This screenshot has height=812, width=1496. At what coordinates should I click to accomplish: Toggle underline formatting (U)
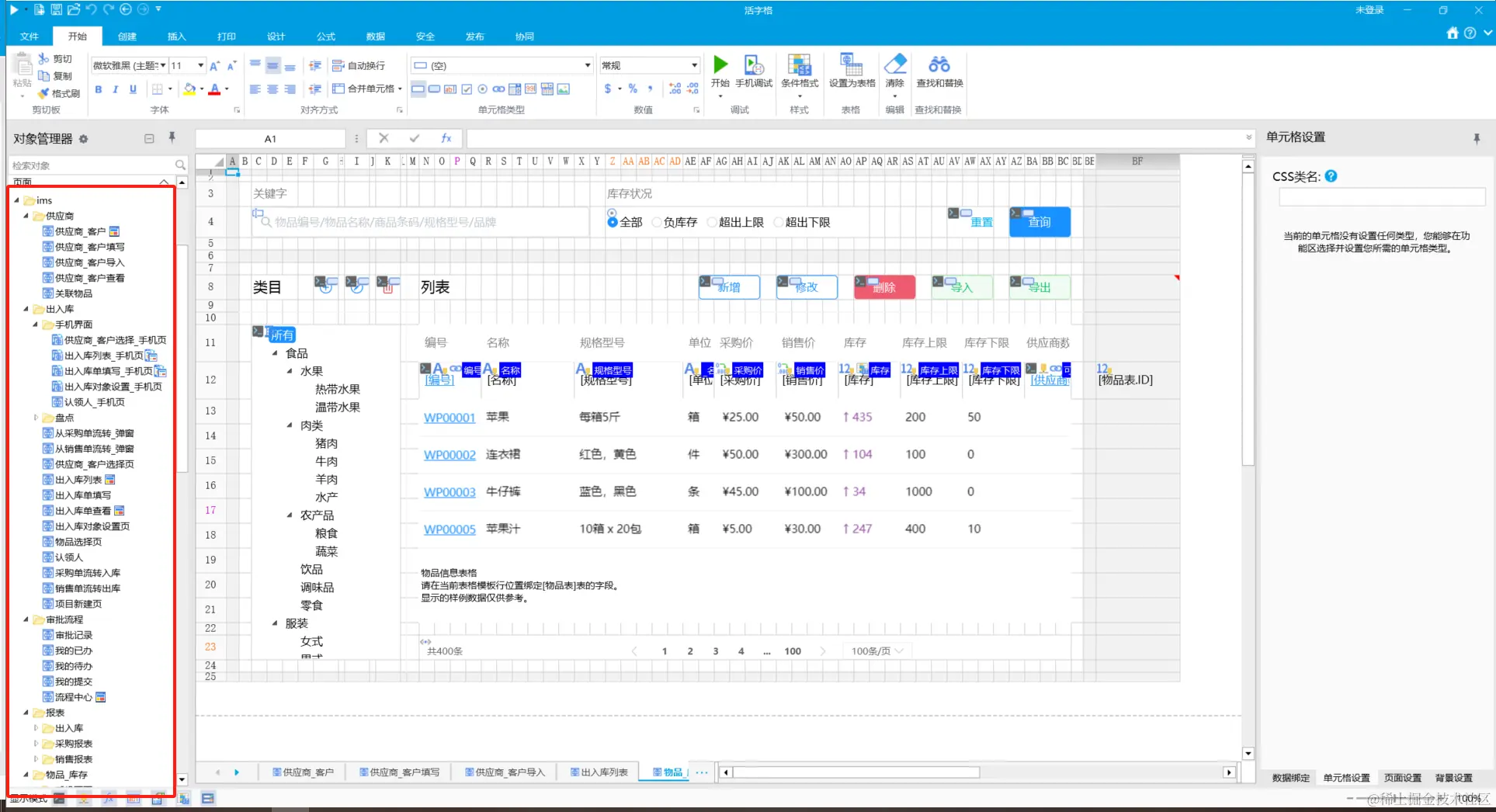click(x=133, y=89)
